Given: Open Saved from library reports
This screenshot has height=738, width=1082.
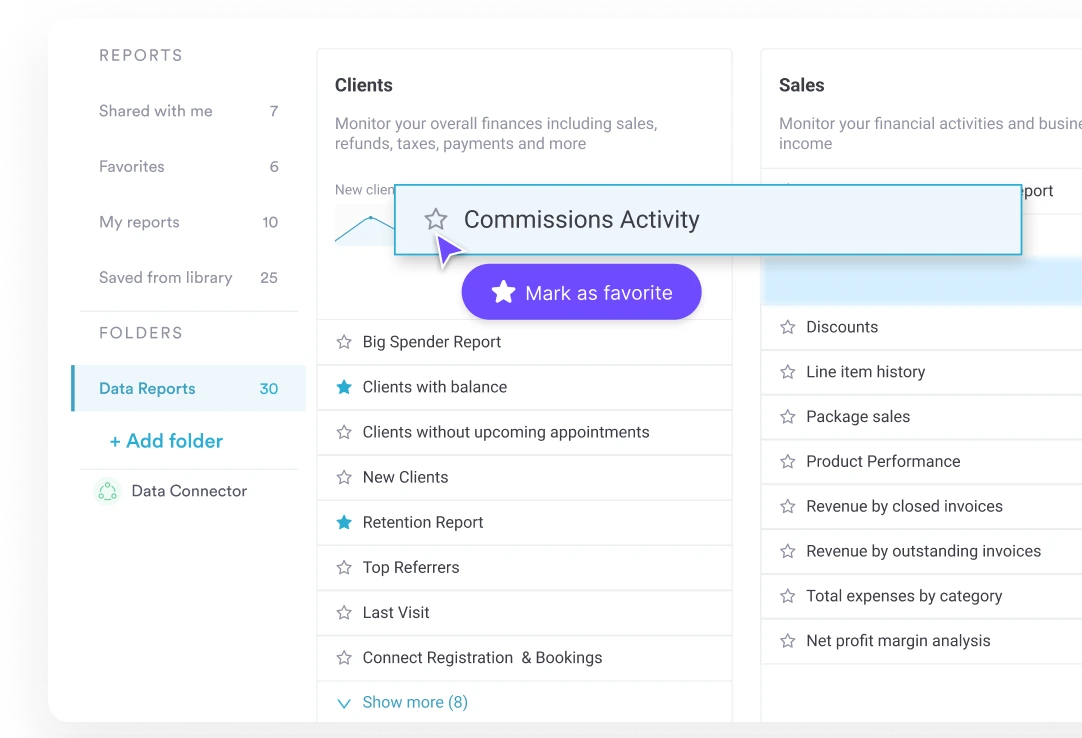Looking at the screenshot, I should coord(166,278).
